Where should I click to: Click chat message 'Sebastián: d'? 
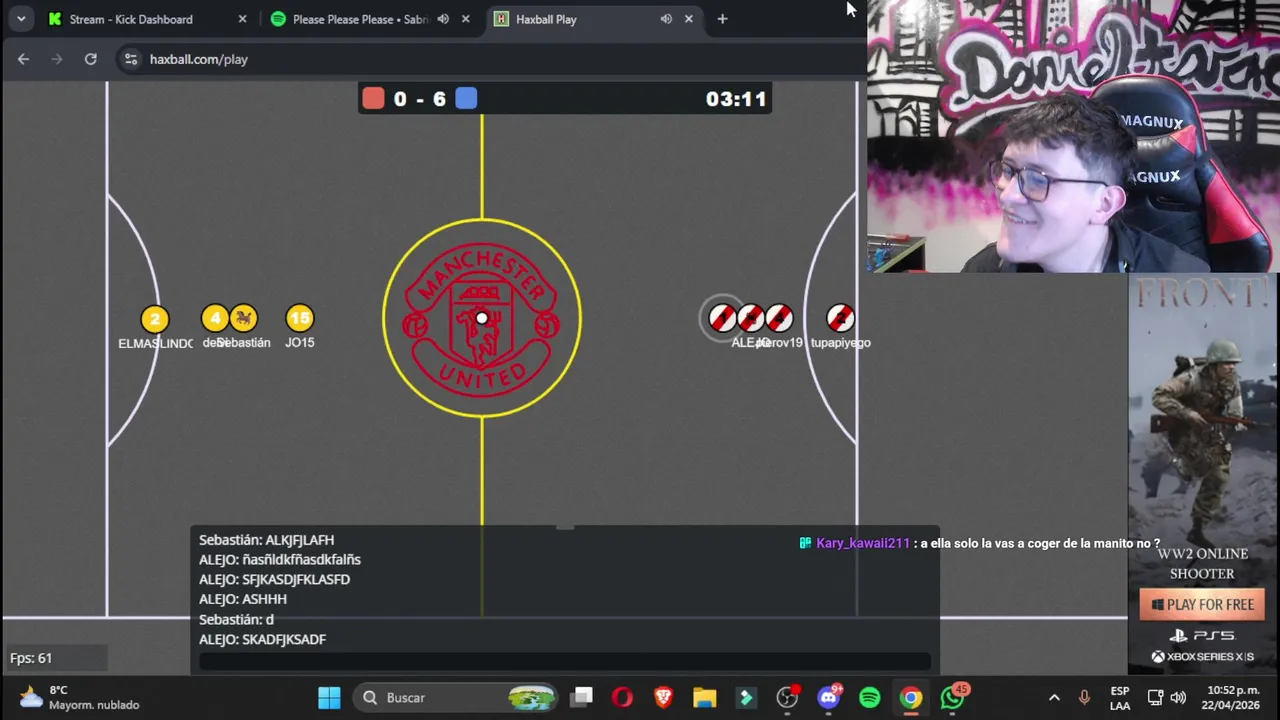click(x=236, y=619)
